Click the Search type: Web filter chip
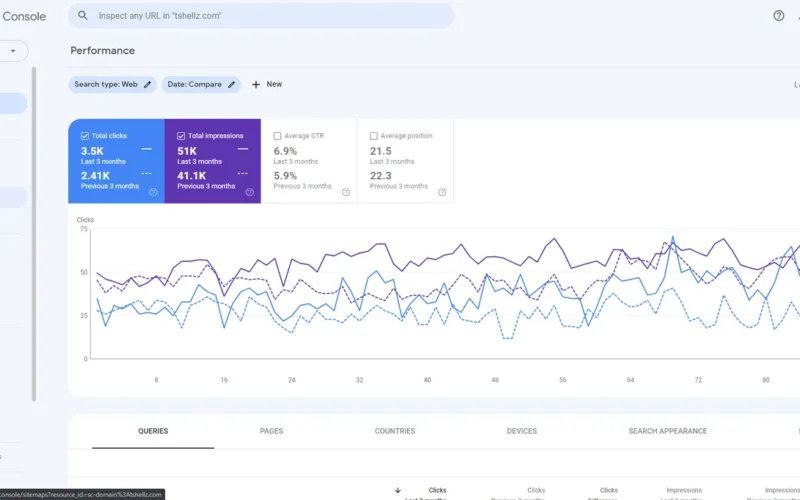The width and height of the screenshot is (800, 500). pos(113,85)
